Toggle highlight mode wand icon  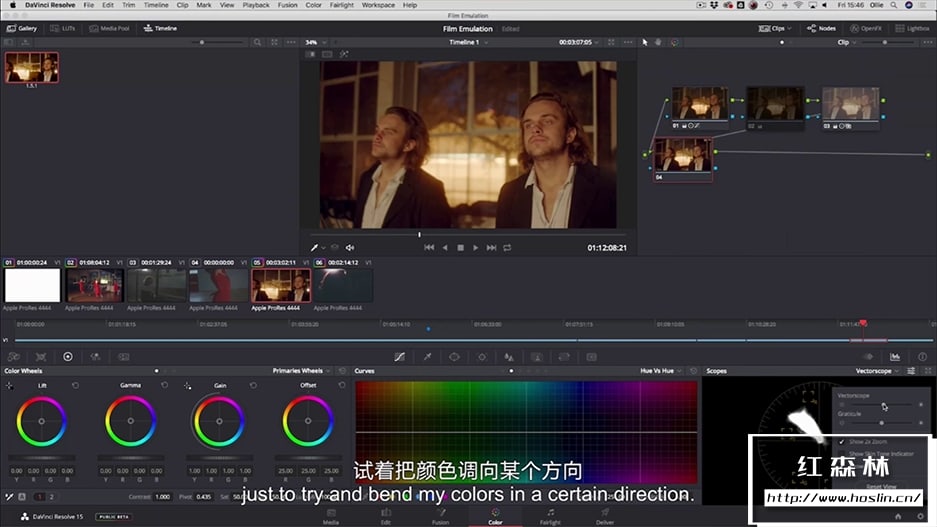coord(344,54)
